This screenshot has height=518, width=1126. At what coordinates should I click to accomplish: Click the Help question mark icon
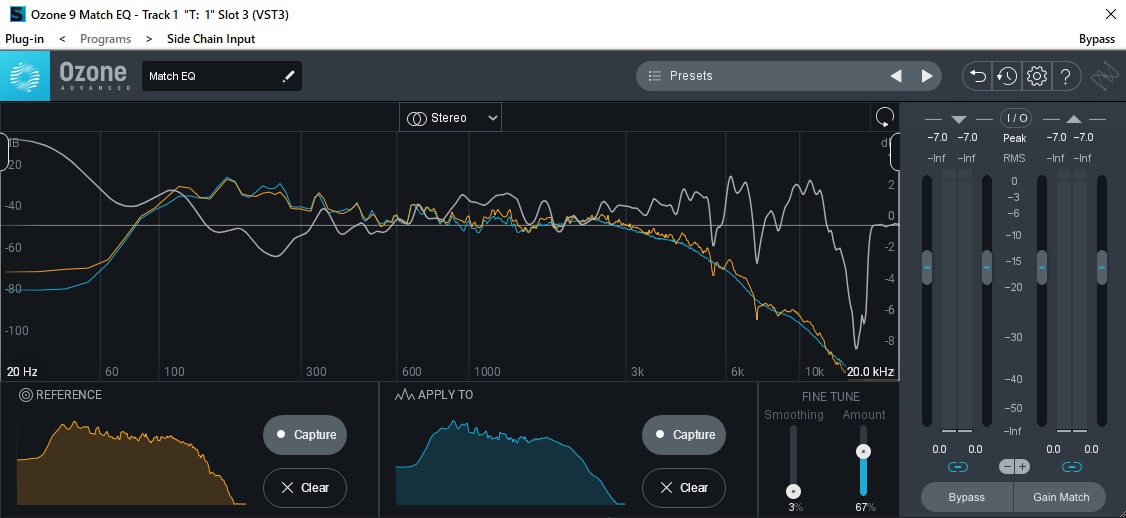tap(1066, 76)
